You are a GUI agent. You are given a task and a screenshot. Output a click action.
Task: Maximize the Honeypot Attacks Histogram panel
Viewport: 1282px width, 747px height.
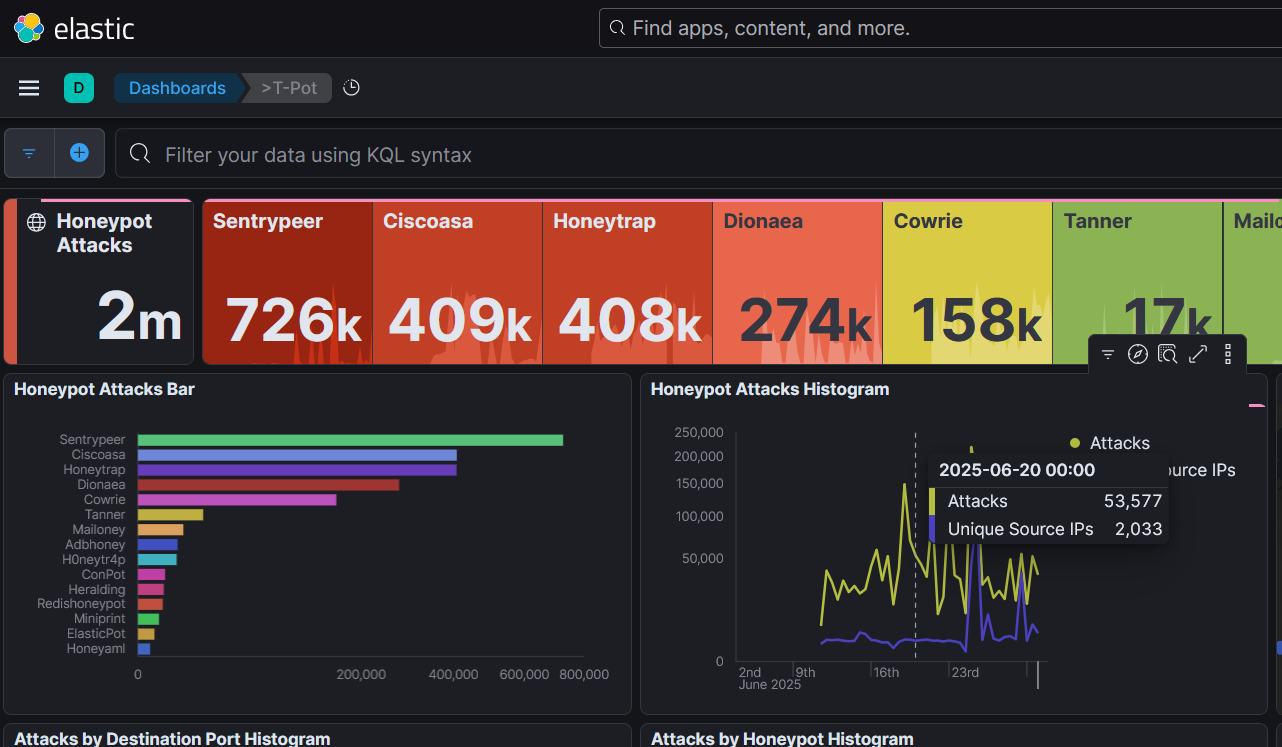tap(1197, 354)
